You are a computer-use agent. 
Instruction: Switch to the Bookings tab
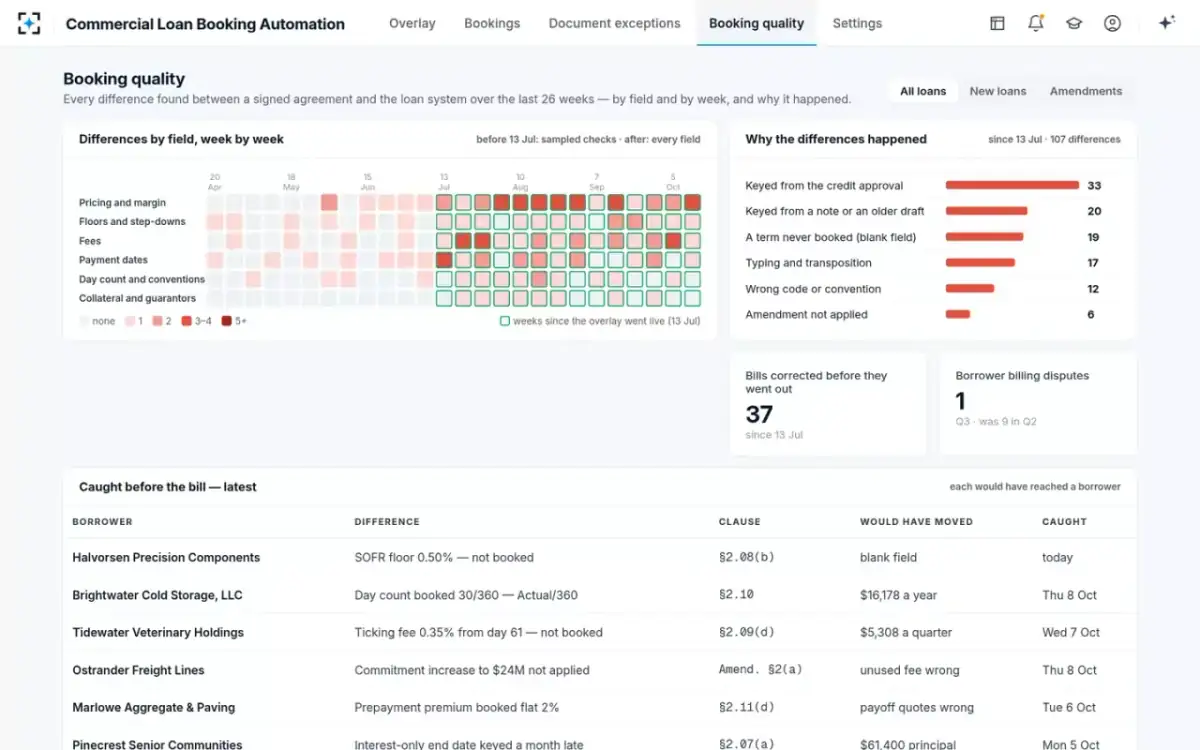coord(492,23)
